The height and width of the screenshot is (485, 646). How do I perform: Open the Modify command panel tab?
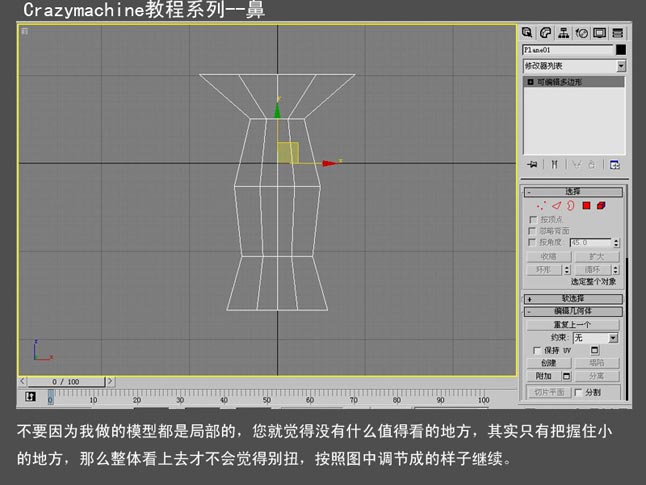pos(545,33)
